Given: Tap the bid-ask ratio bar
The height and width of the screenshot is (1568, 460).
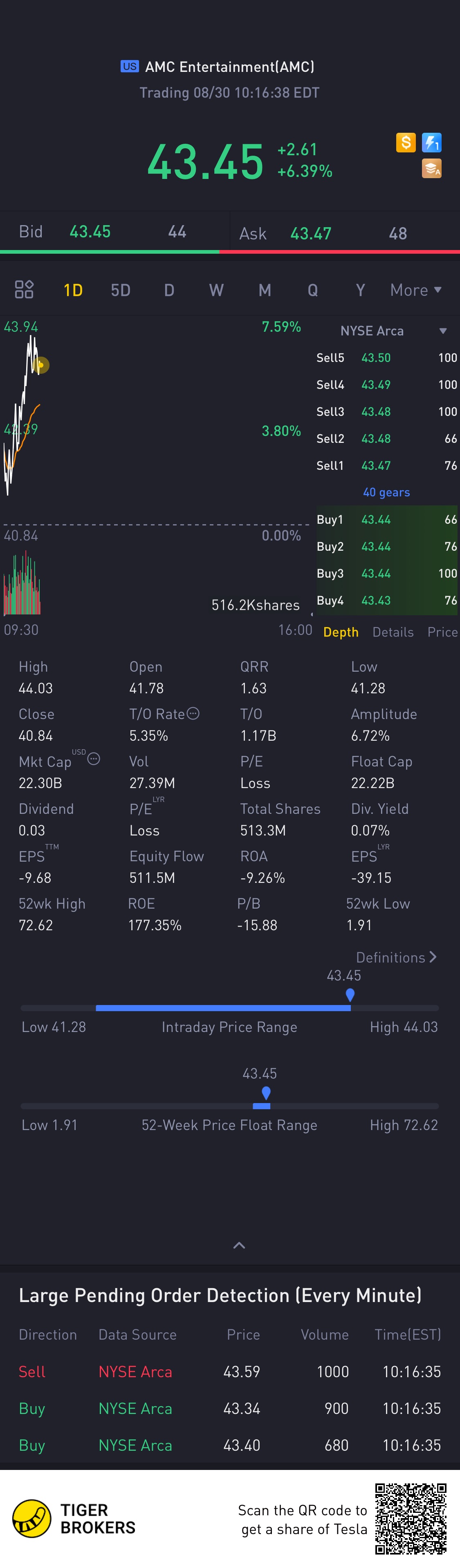Looking at the screenshot, I should click(x=230, y=251).
